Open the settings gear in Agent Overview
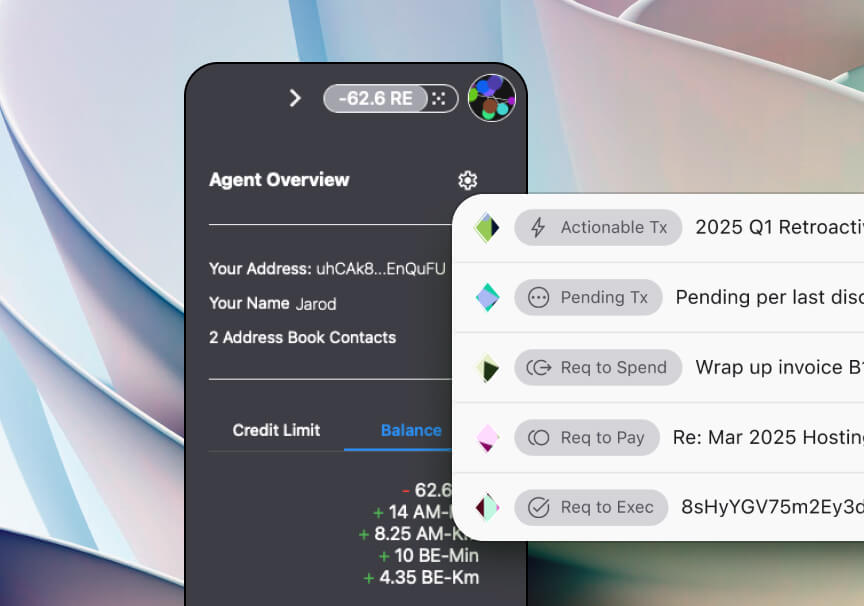This screenshot has height=606, width=864. [467, 180]
